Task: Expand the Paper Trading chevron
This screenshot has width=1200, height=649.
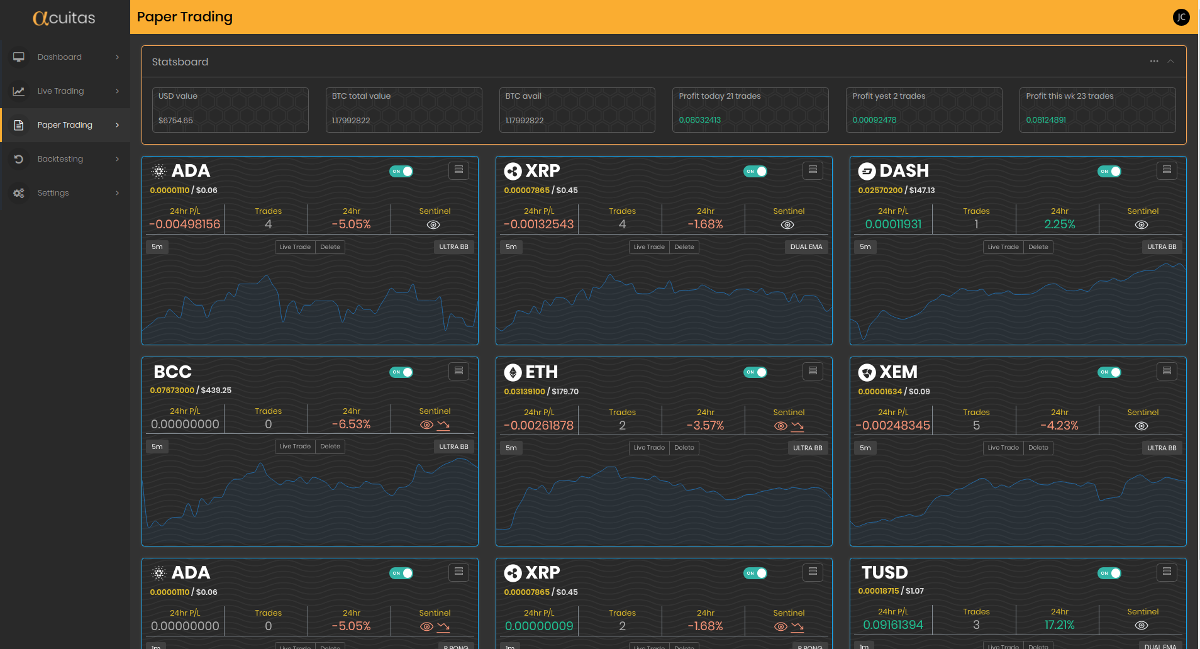Action: (117, 125)
